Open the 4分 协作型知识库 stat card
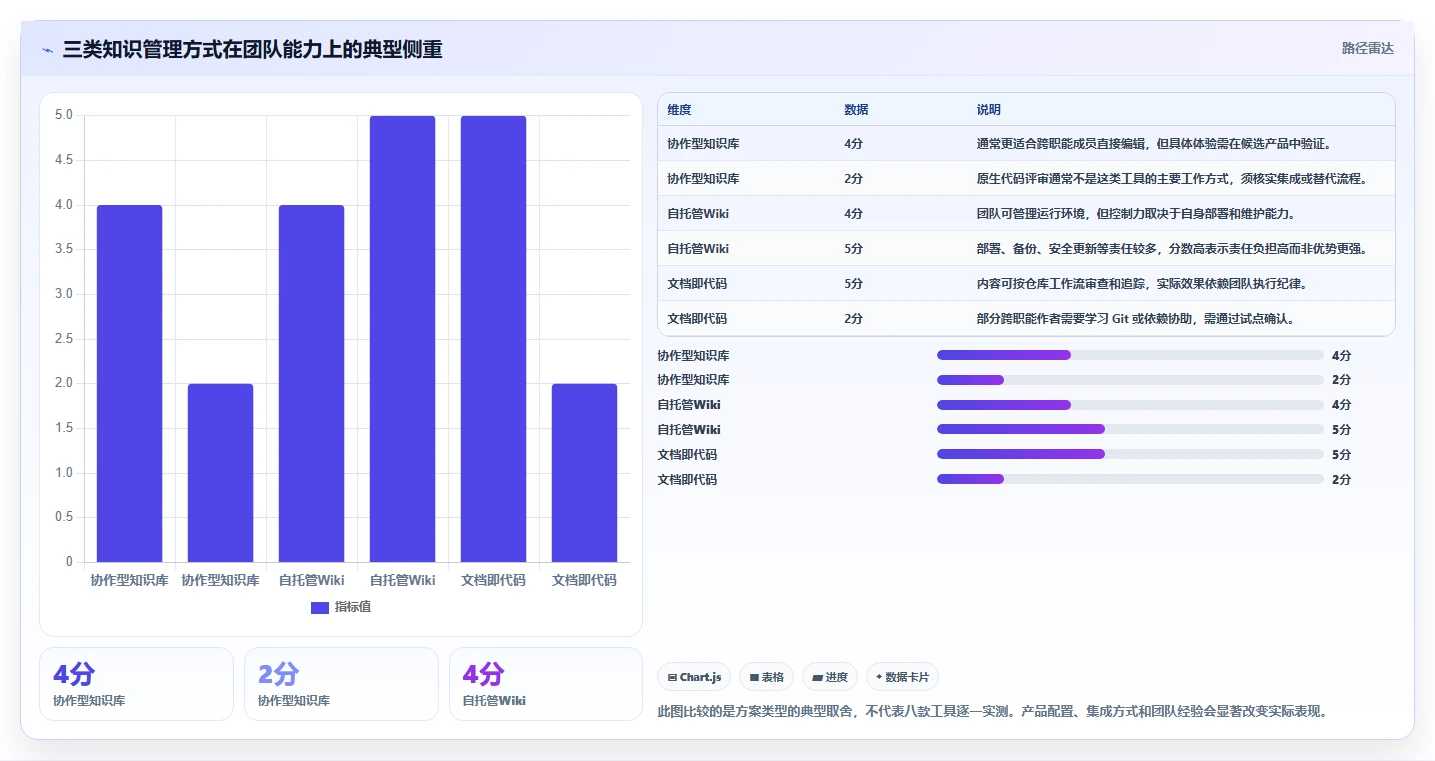1435x761 pixels. 136,684
